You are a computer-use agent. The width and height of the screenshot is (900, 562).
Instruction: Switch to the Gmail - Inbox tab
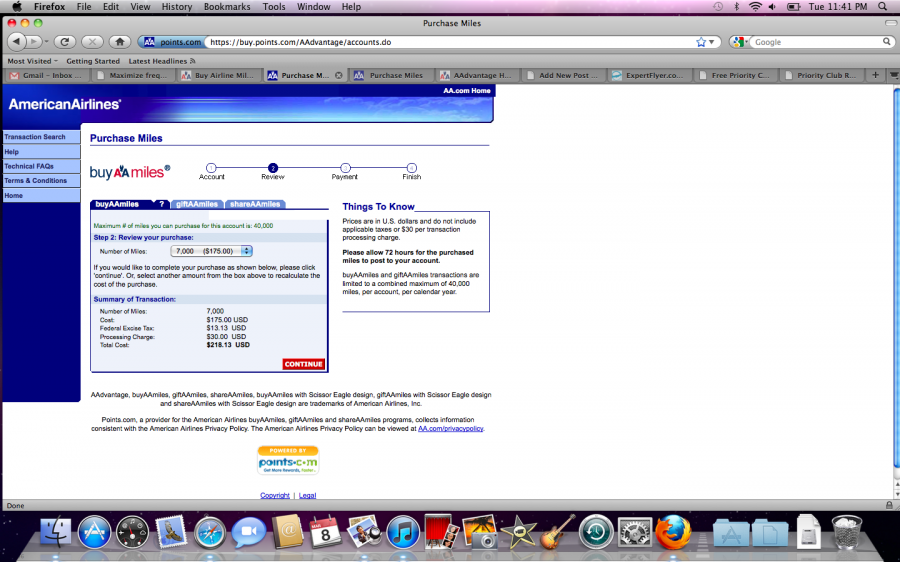46,75
